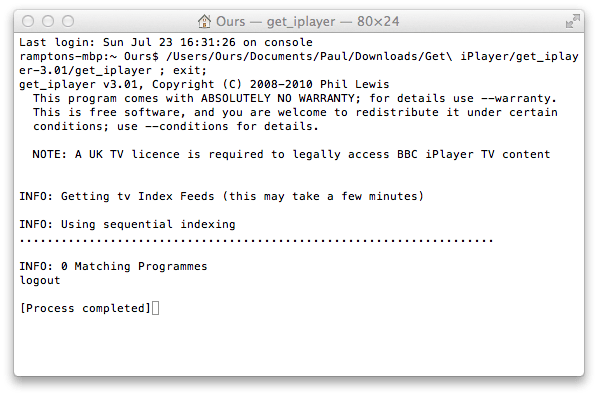Close the get_iplayer Terminal window
Screen dimensions: 598x396
coord(28,21)
